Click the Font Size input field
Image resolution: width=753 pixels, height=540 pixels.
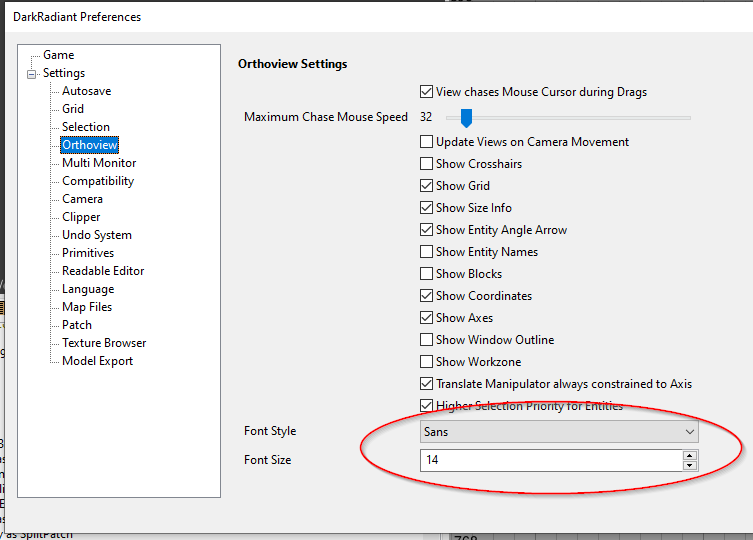(550, 460)
